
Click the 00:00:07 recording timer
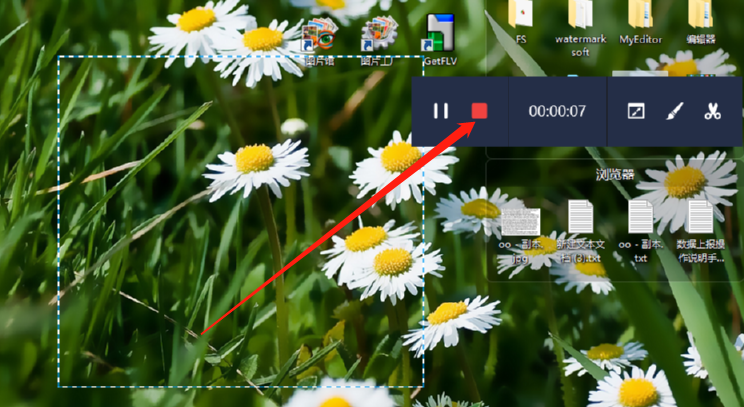click(x=557, y=111)
